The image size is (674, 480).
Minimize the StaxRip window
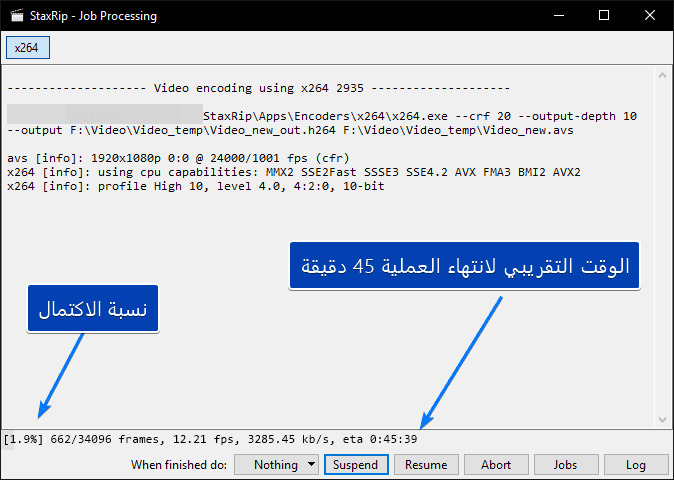pyautogui.click(x=559, y=15)
